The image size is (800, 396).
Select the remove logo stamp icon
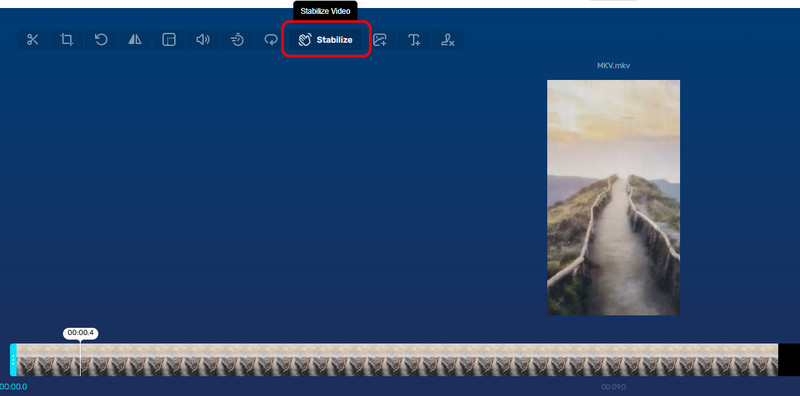click(448, 40)
